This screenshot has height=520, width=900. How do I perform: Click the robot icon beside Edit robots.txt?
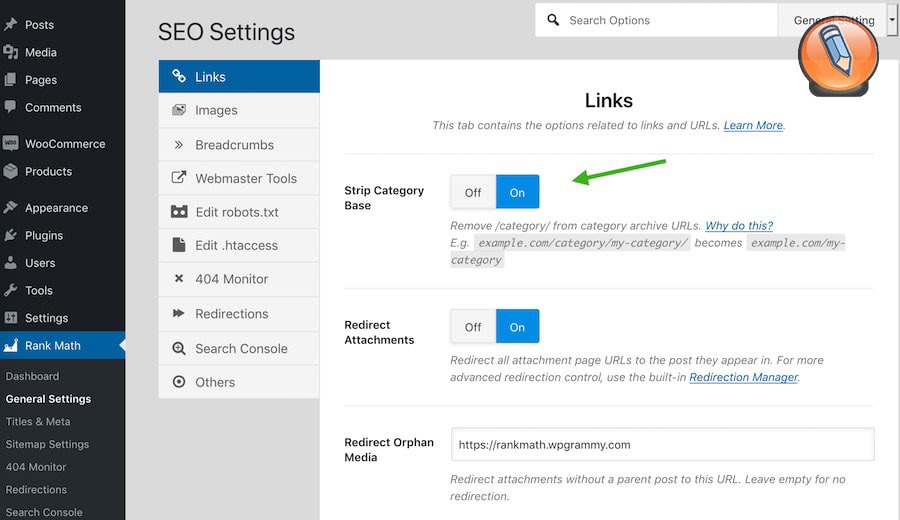tap(179, 212)
